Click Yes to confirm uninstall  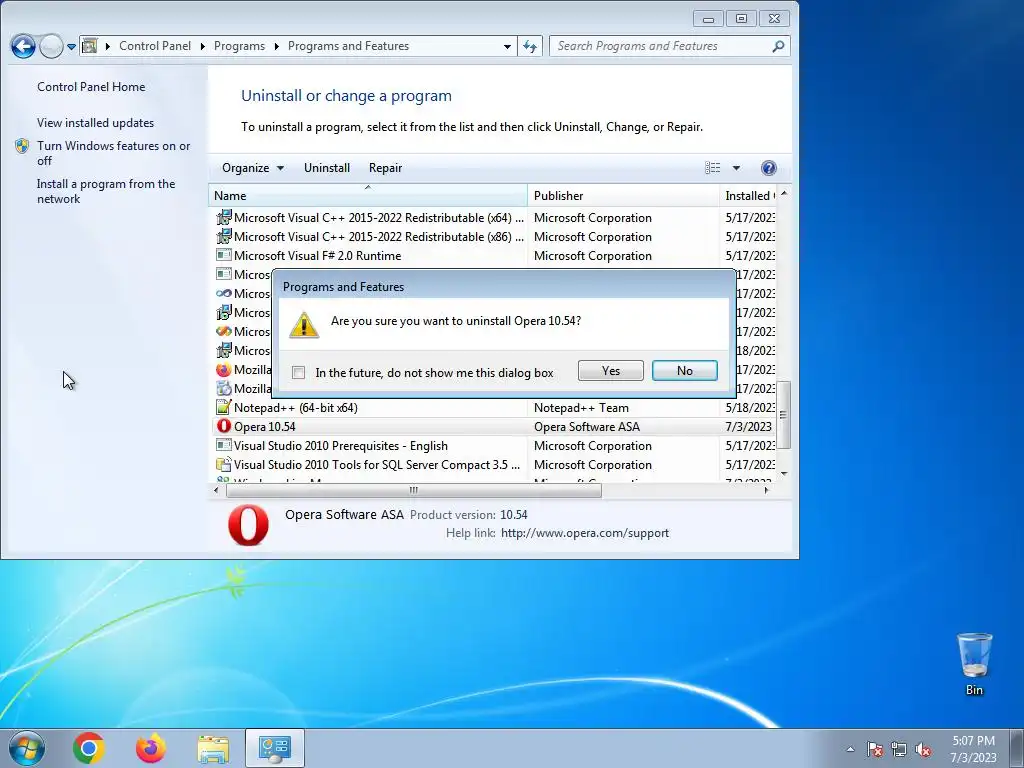coord(611,370)
